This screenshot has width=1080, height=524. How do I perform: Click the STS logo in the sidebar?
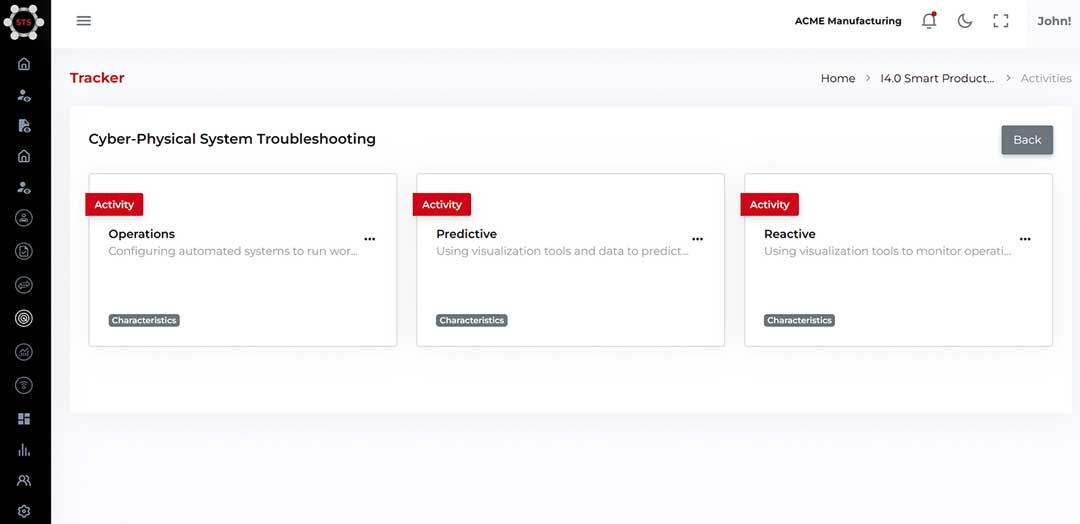[x=24, y=22]
